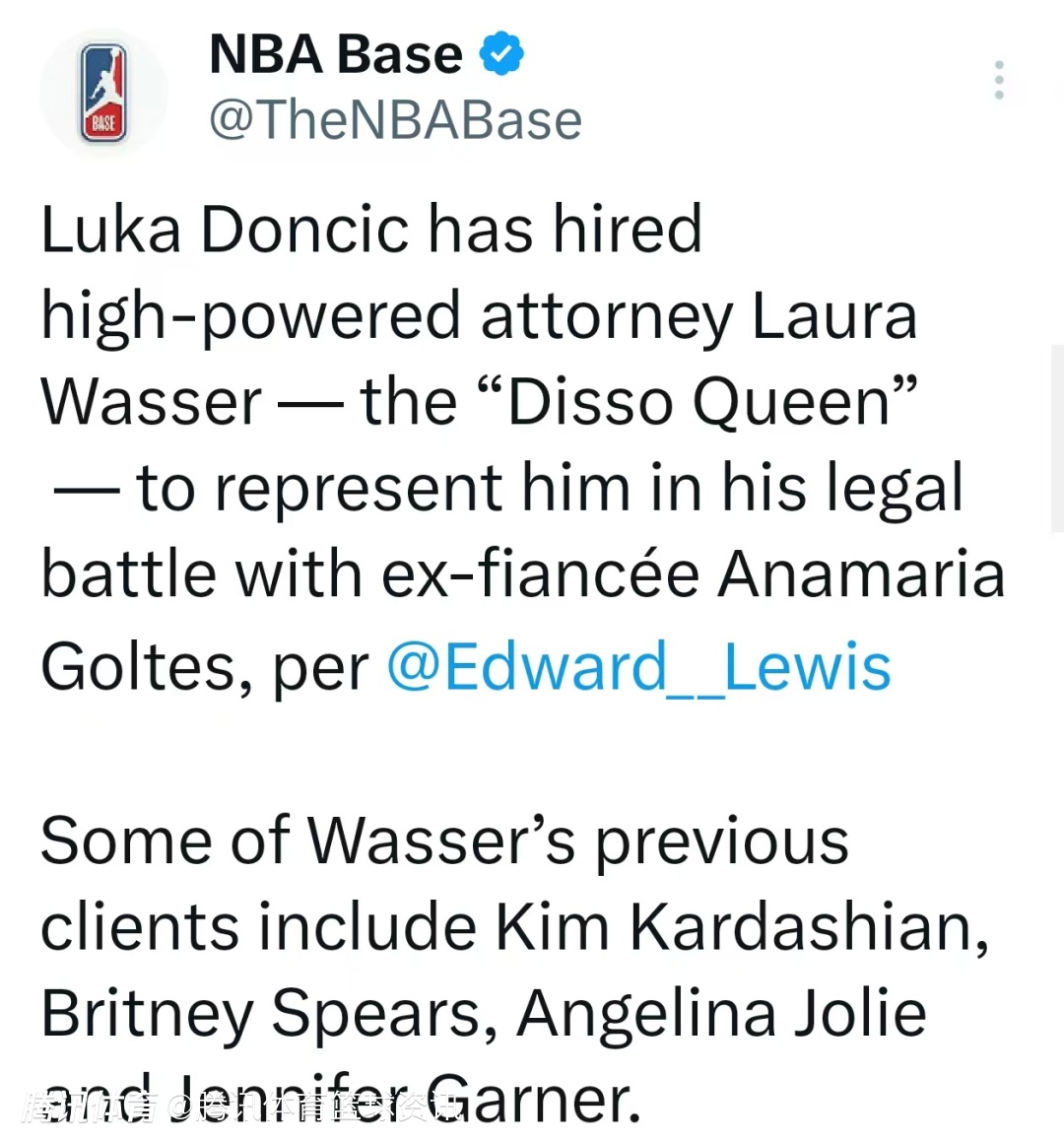Click the quoted nickname Disso Queen

point(698,402)
